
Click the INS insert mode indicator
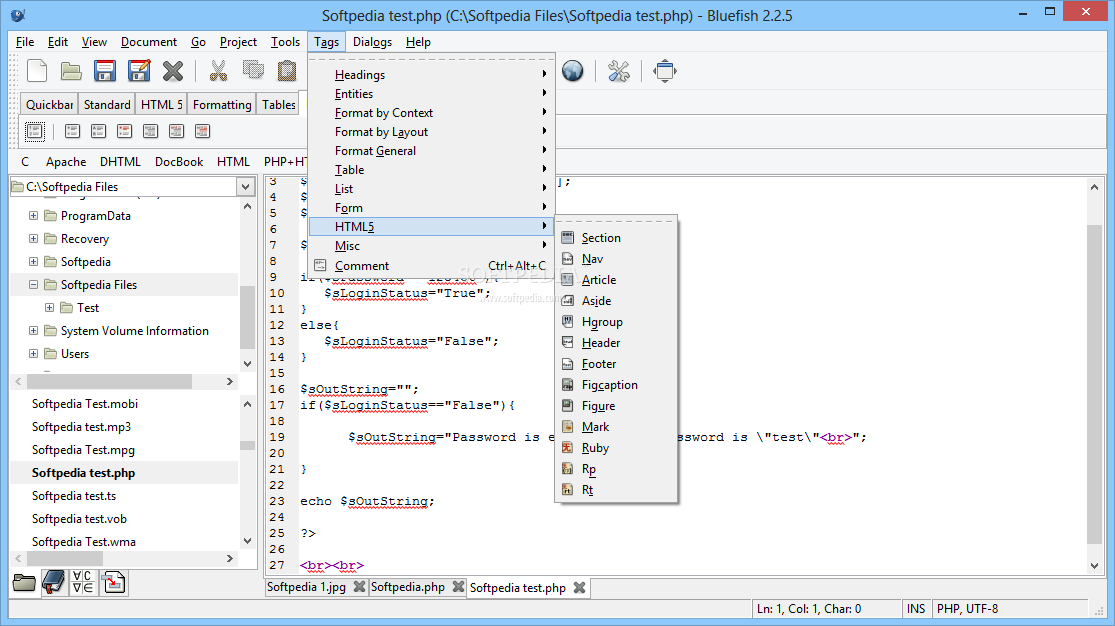[x=916, y=608]
